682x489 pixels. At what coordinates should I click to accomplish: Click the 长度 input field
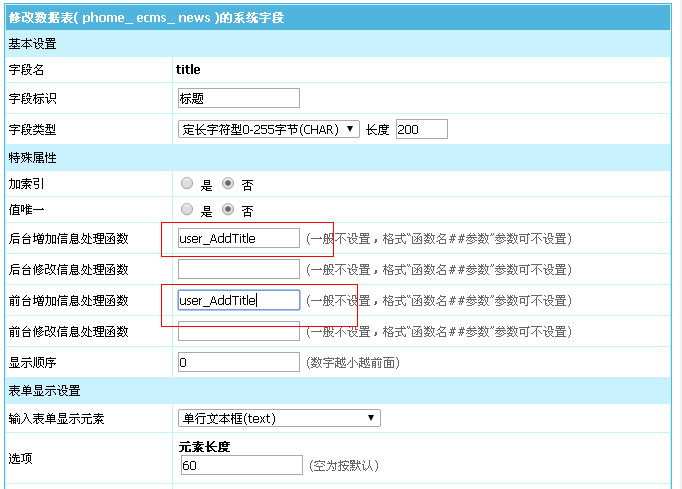point(421,129)
